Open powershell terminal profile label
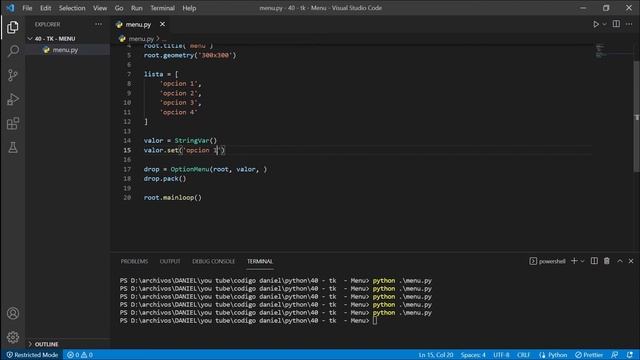This screenshot has width=640, height=360. (547, 261)
